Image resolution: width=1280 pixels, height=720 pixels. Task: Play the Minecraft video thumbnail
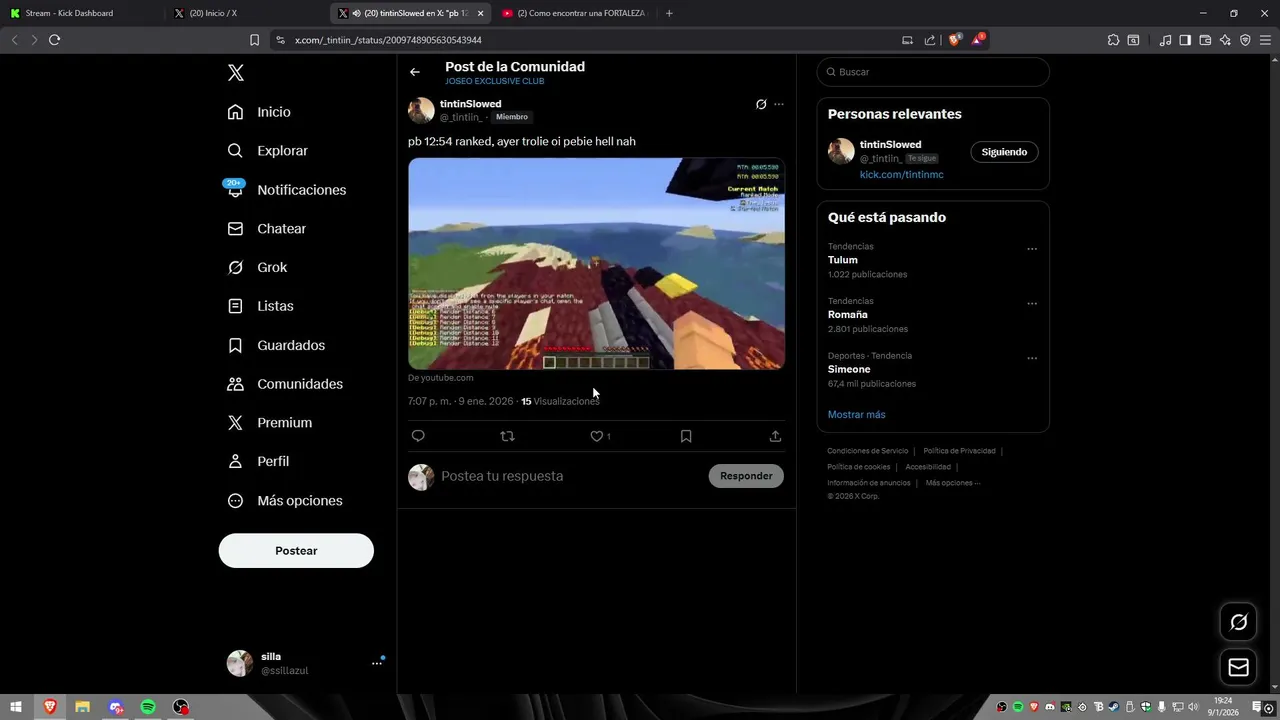point(596,264)
